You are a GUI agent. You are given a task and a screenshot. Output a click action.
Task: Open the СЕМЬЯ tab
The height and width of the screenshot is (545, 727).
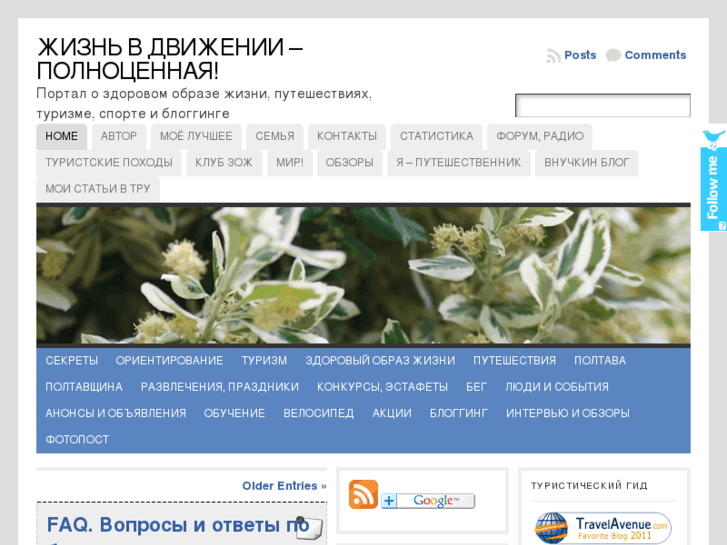click(x=274, y=136)
